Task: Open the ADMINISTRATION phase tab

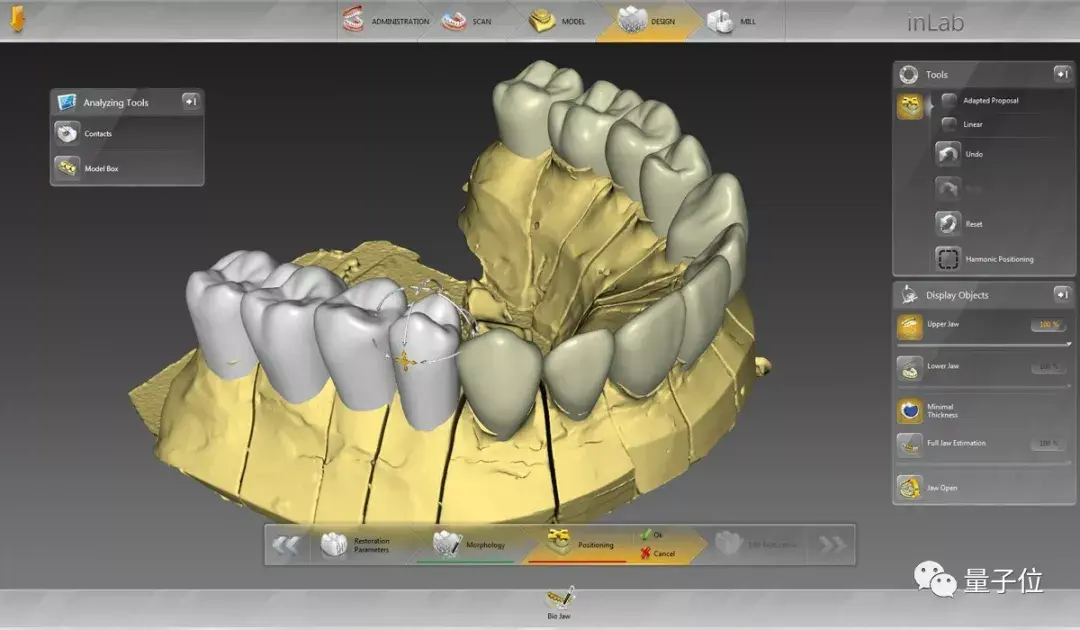Action: pos(386,21)
